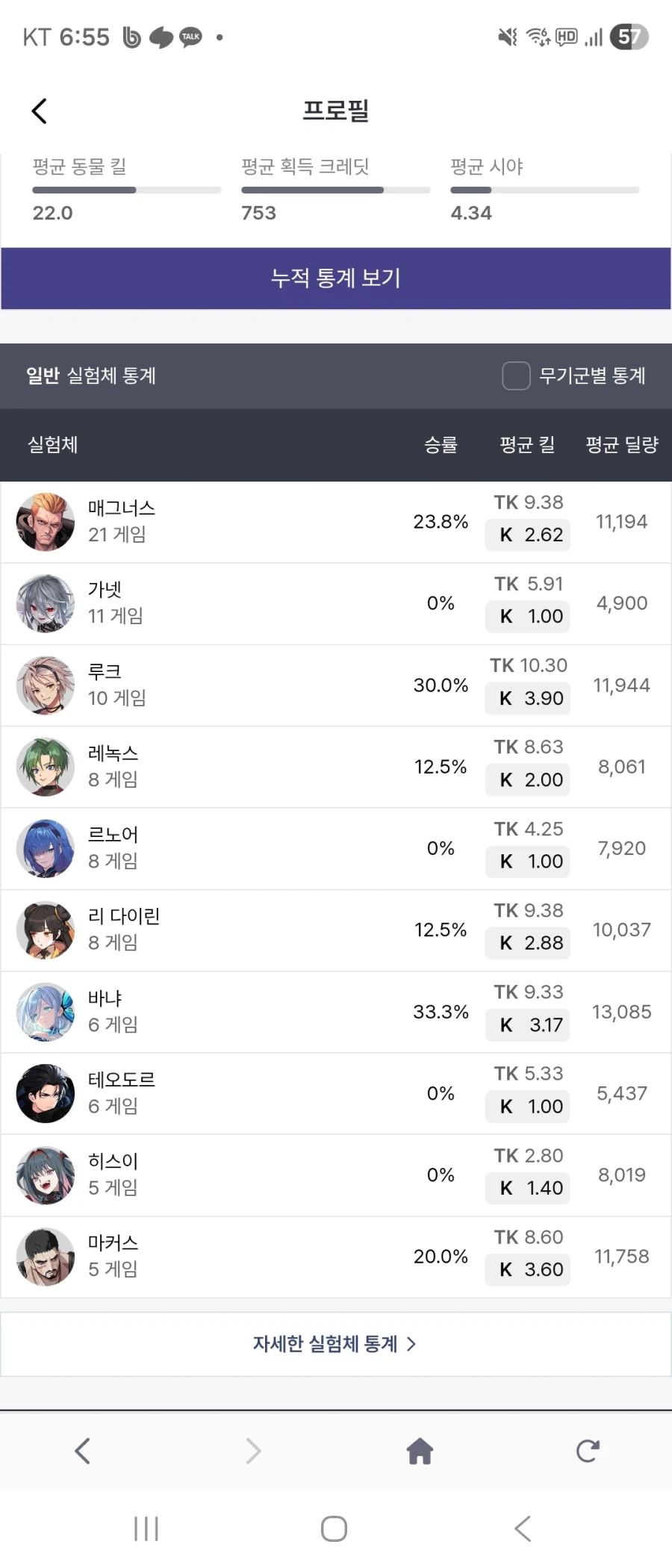Go back using the top-left back arrow

(39, 110)
